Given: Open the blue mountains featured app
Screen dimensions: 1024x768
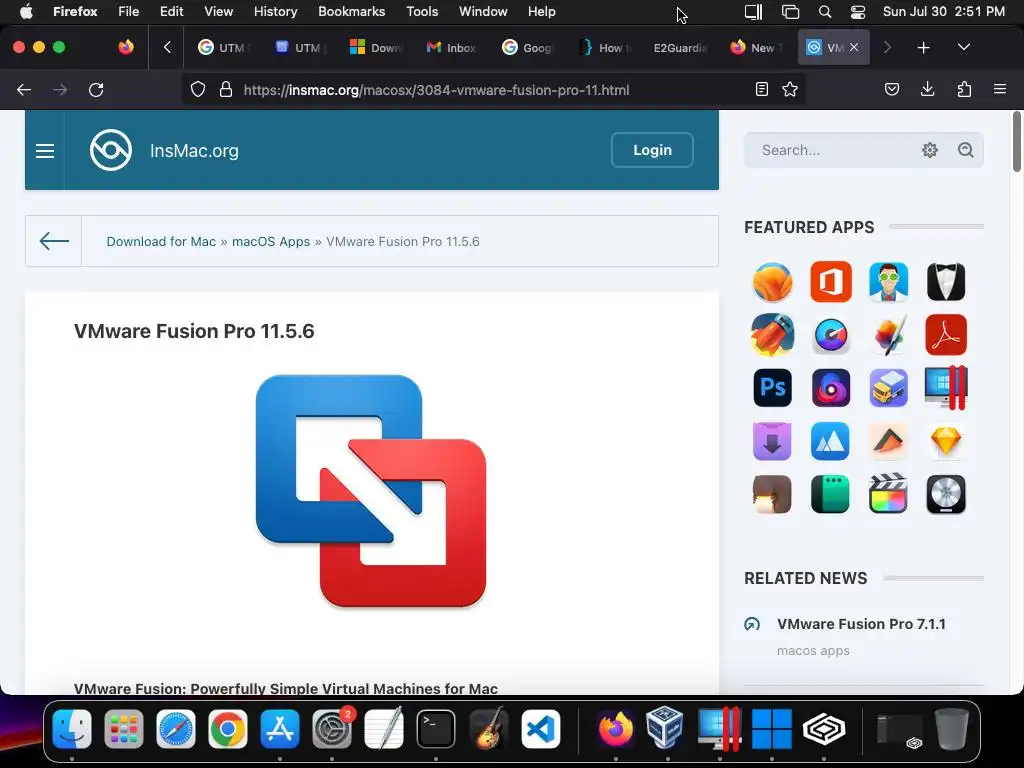Looking at the screenshot, I should 831,441.
